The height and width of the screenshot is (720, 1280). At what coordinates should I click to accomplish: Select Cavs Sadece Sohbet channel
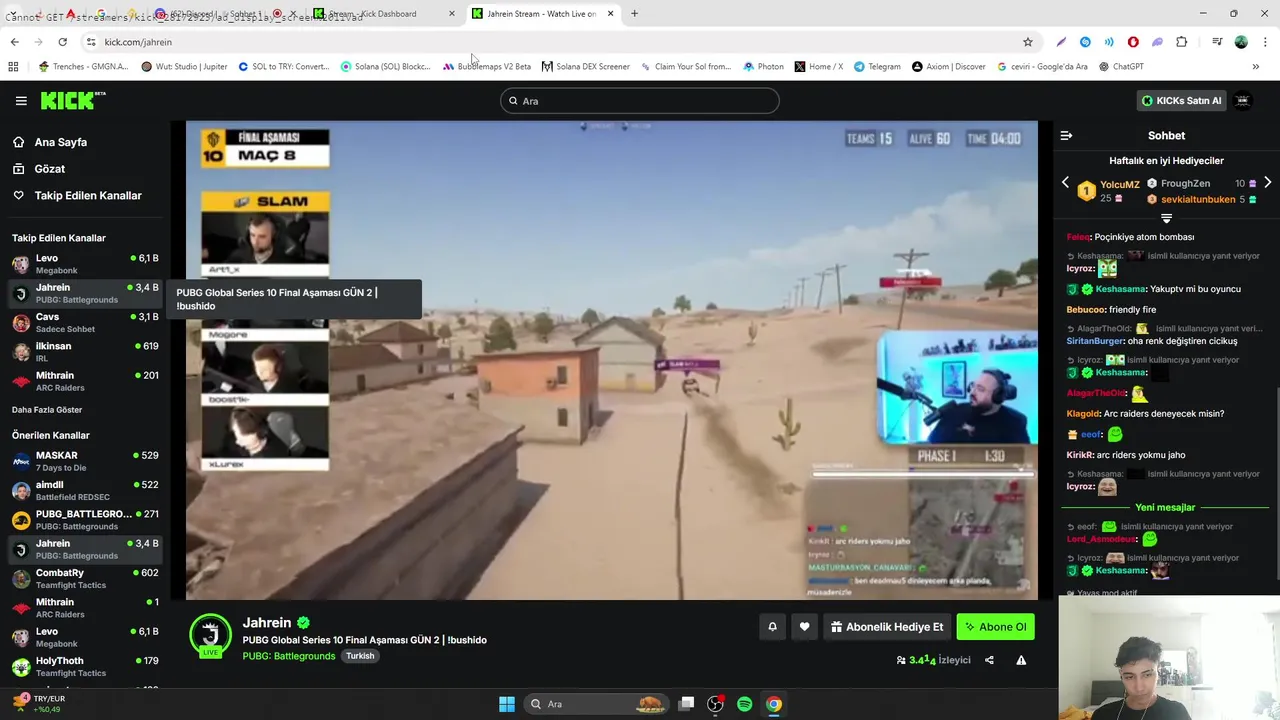(x=83, y=323)
